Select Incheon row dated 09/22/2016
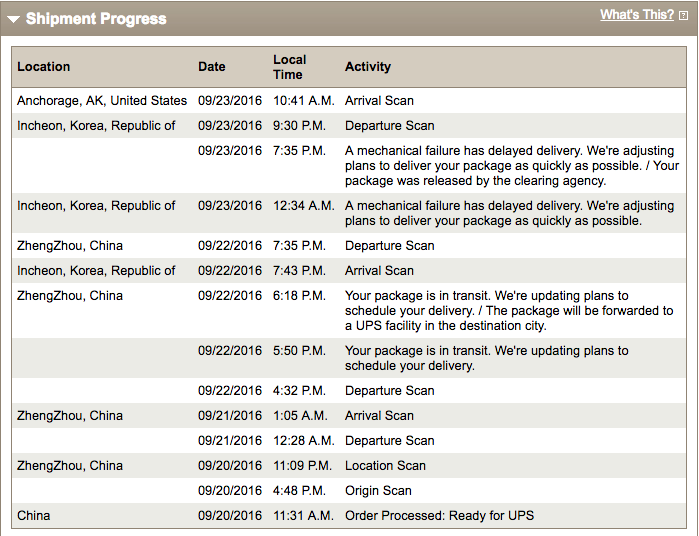The width and height of the screenshot is (699, 536). pos(349,270)
